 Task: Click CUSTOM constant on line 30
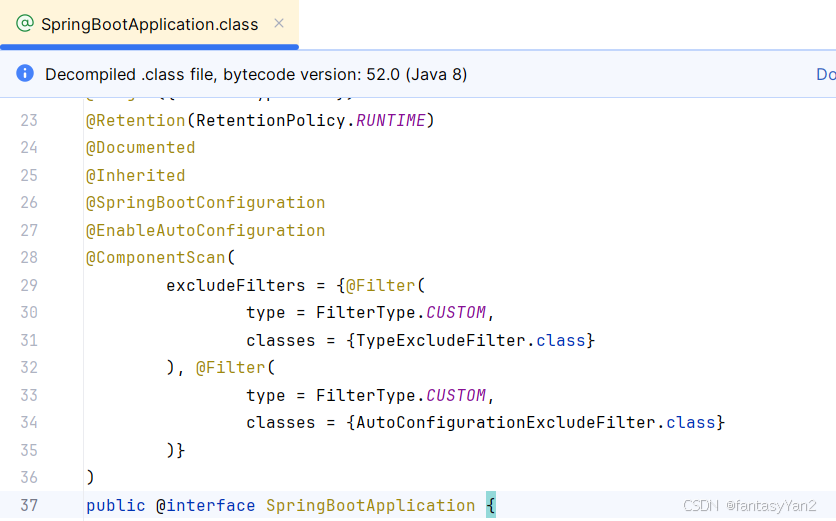pyautogui.click(x=455, y=312)
